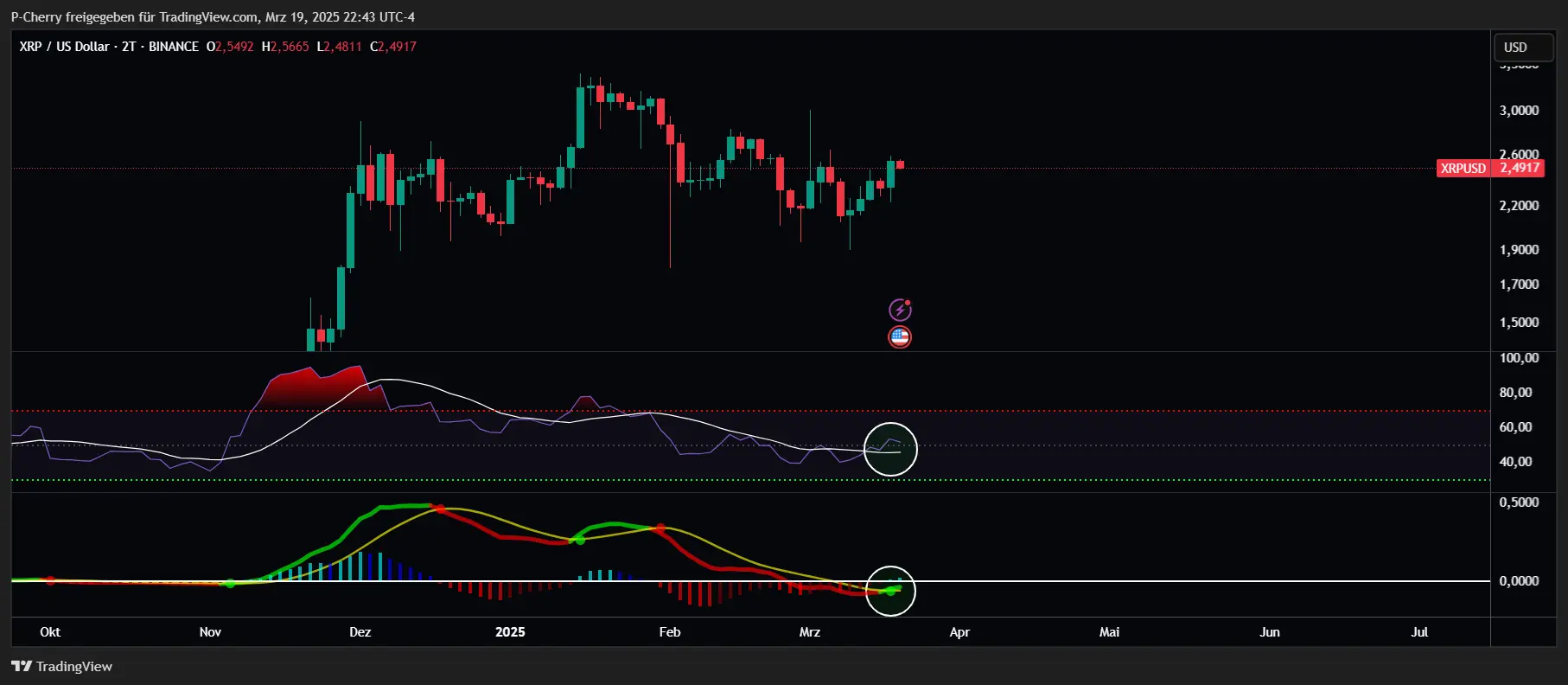Click the open value O2,5492
The width and height of the screenshot is (1568, 685).
(x=230, y=47)
